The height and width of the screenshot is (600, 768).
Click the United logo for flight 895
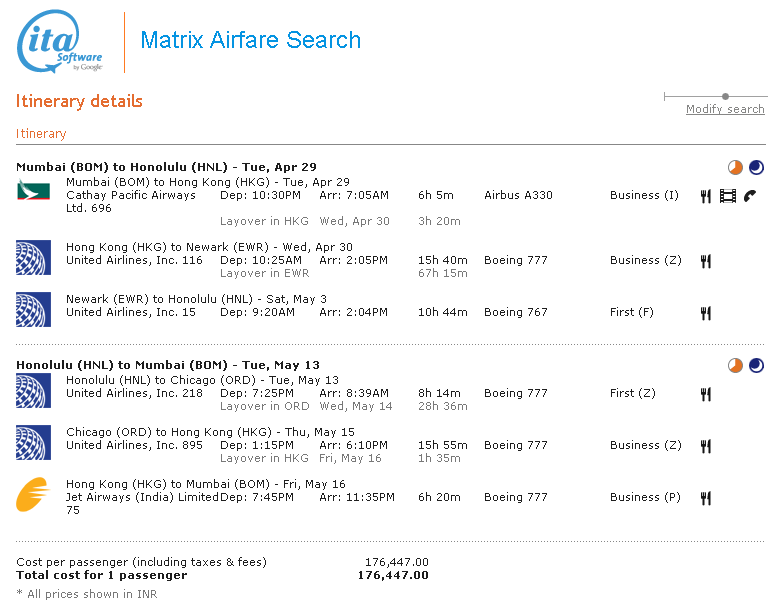pyautogui.click(x=33, y=442)
